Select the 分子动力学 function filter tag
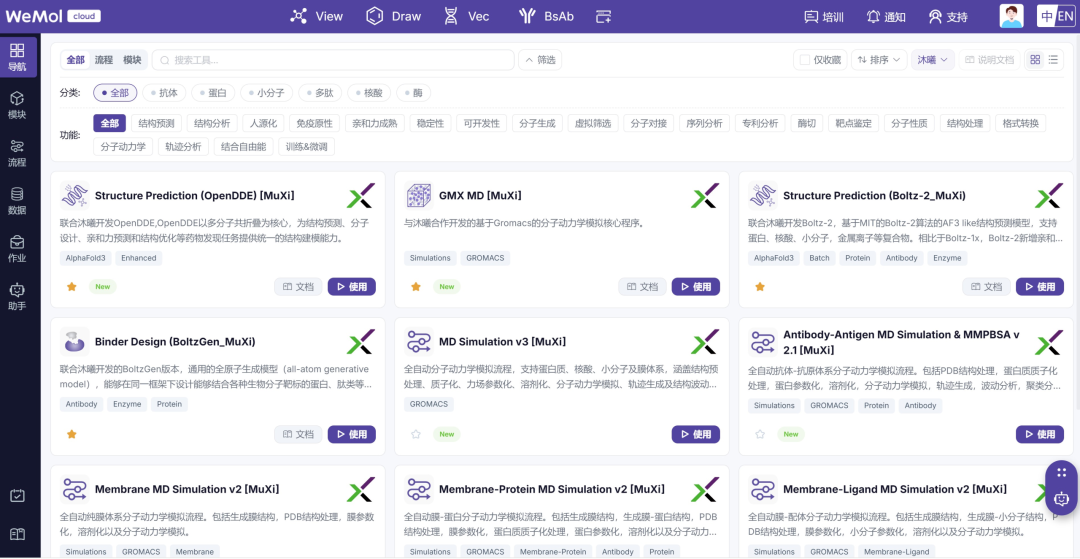 tap(123, 146)
